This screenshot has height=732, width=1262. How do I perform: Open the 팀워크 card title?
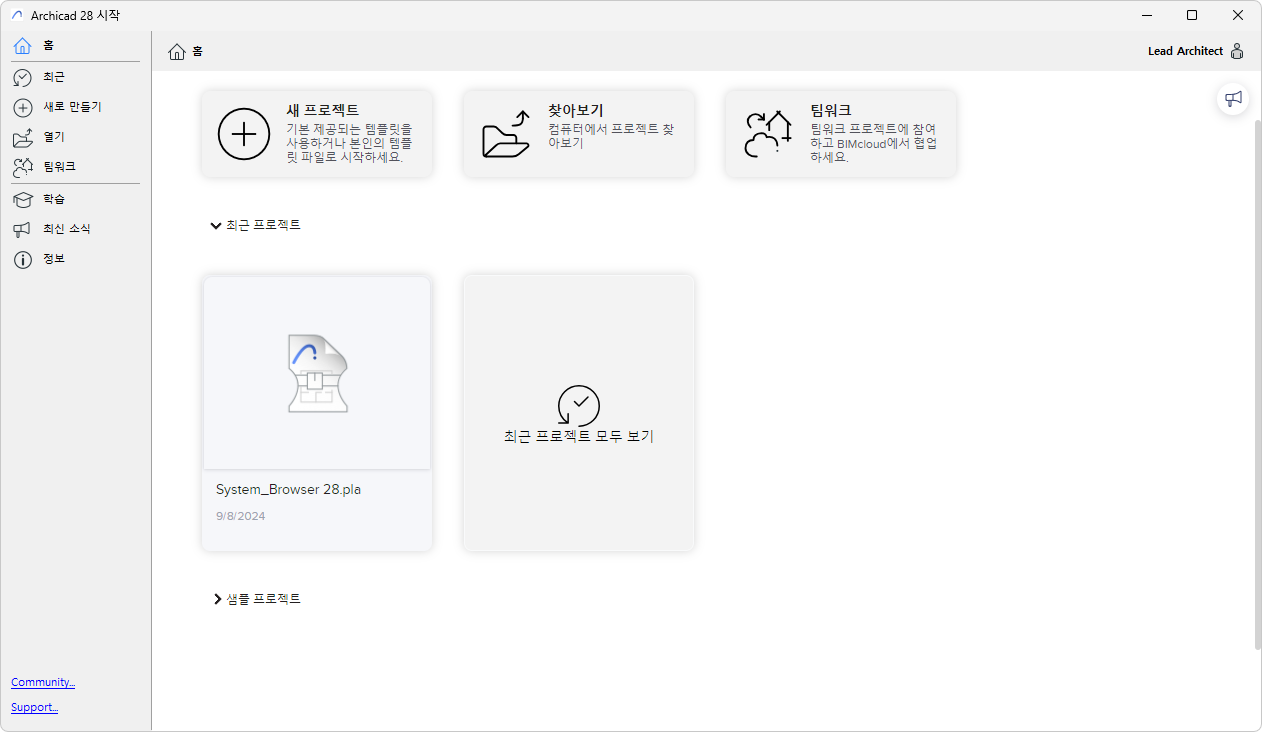(x=830, y=110)
